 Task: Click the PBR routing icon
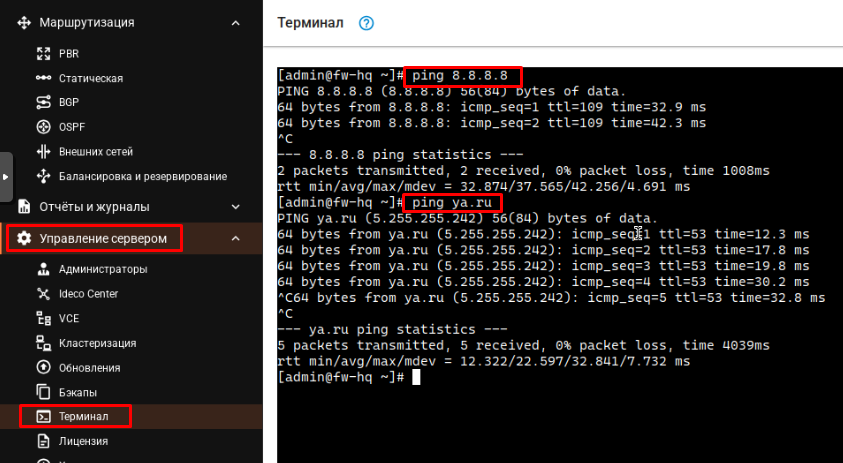[x=43, y=54]
